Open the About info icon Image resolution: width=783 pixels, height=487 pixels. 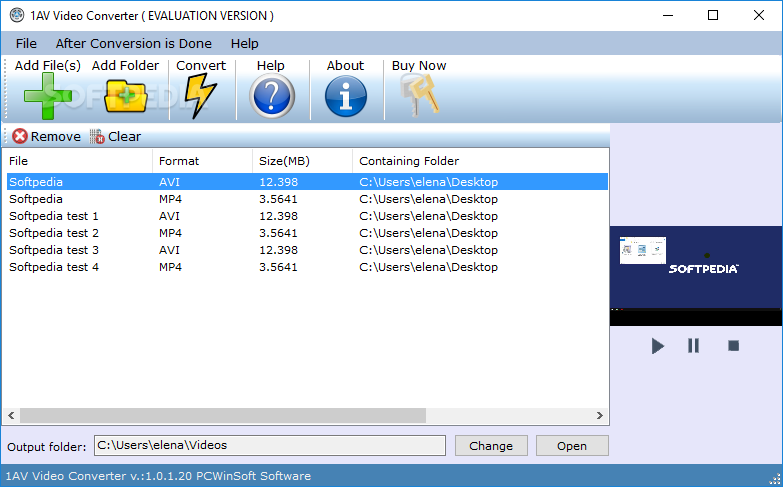tap(346, 96)
